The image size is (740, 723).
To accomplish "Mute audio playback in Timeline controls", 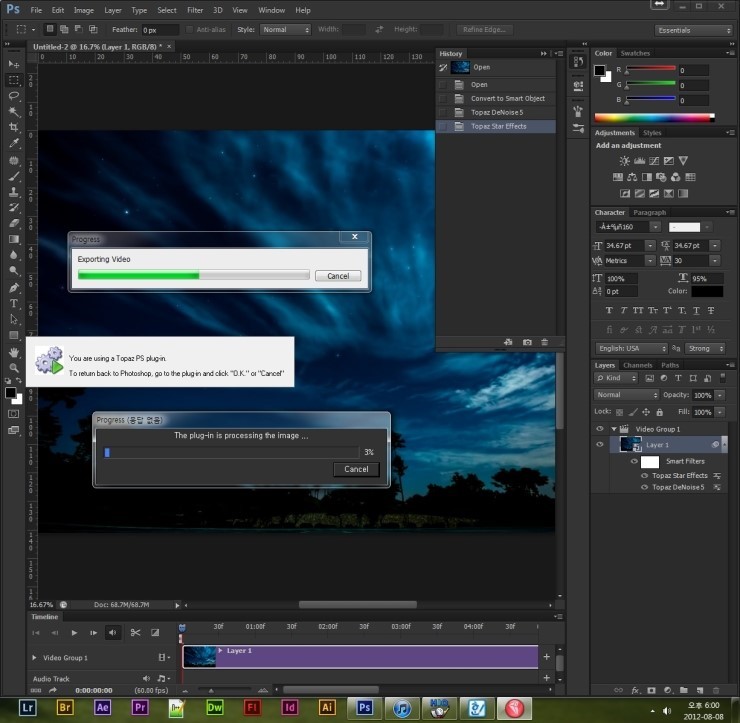I will [112, 632].
